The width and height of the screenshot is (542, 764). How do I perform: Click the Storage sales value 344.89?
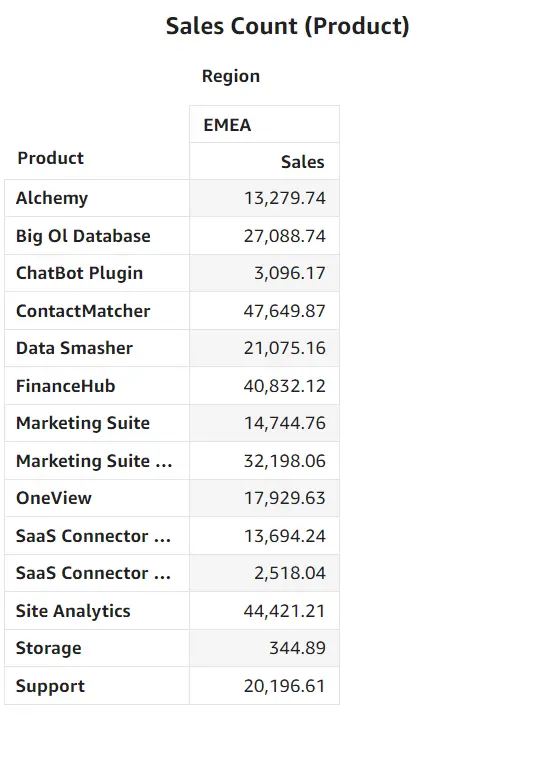coord(297,648)
